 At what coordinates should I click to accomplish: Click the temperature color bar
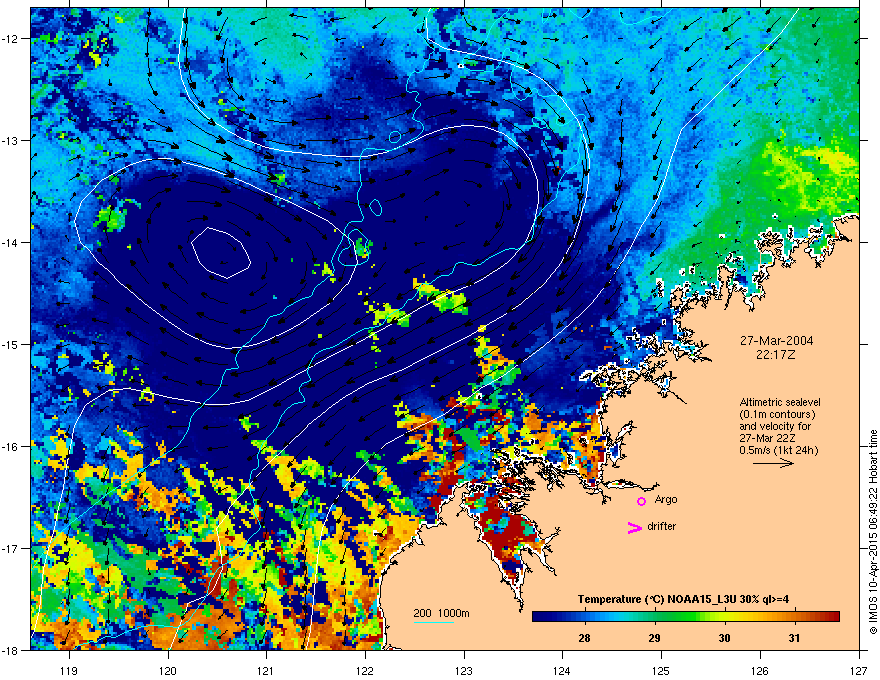point(686,616)
